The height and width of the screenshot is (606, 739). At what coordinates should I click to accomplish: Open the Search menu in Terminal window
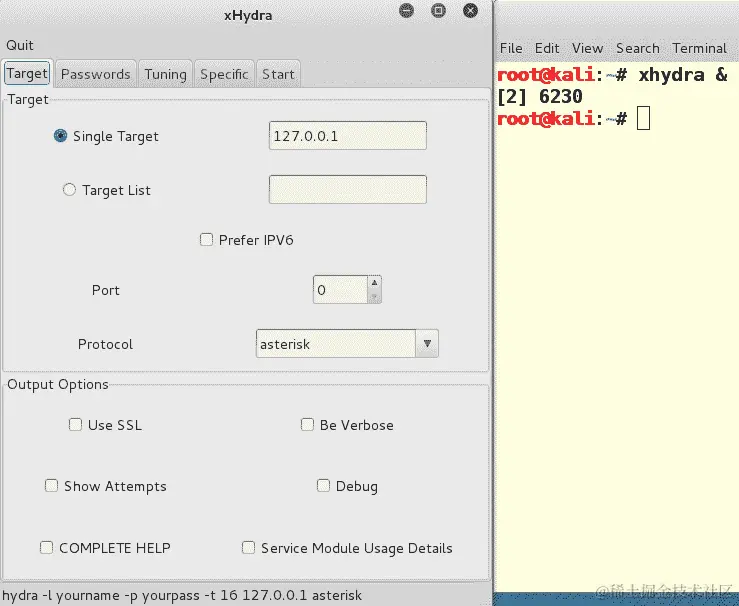638,48
